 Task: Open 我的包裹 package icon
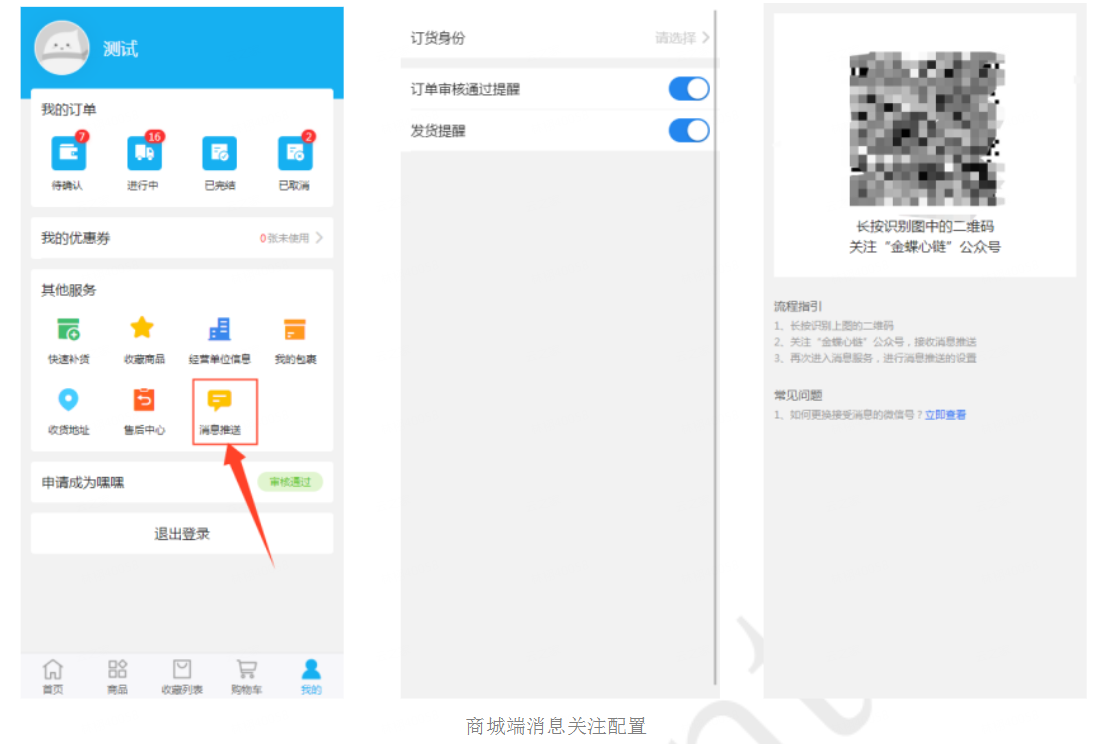tap(295, 330)
